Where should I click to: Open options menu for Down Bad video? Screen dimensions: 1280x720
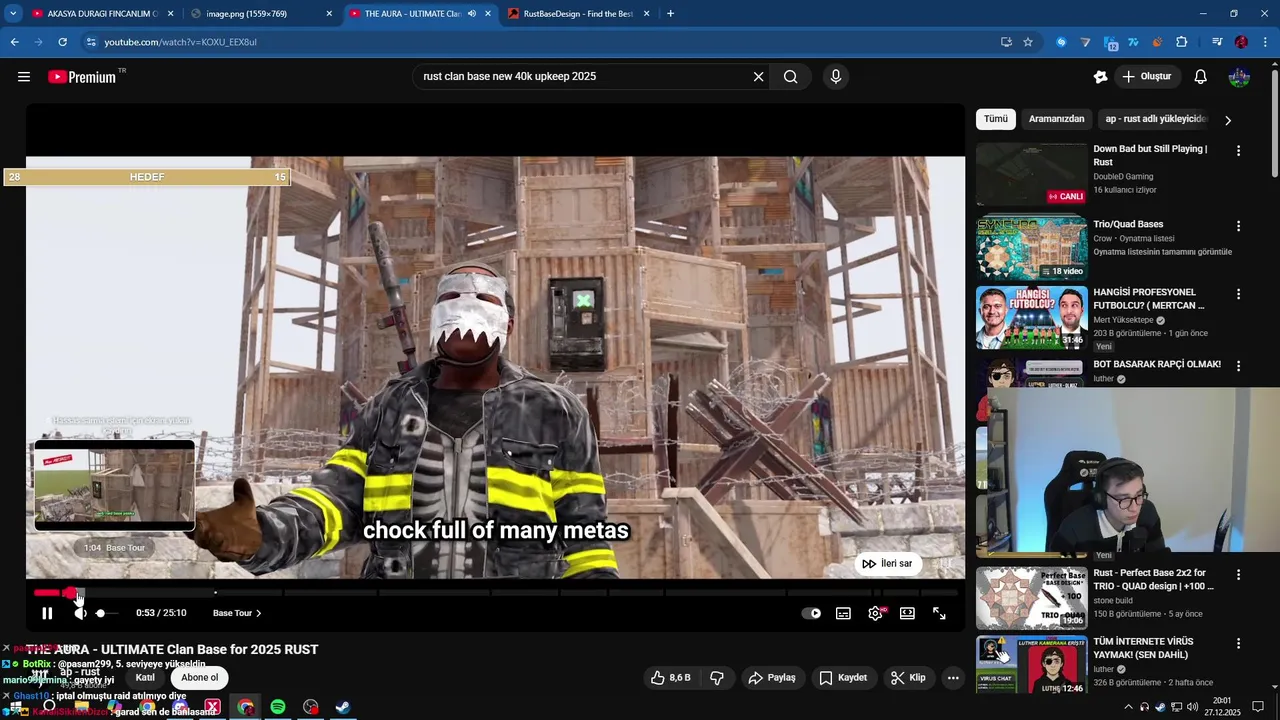tap(1238, 151)
